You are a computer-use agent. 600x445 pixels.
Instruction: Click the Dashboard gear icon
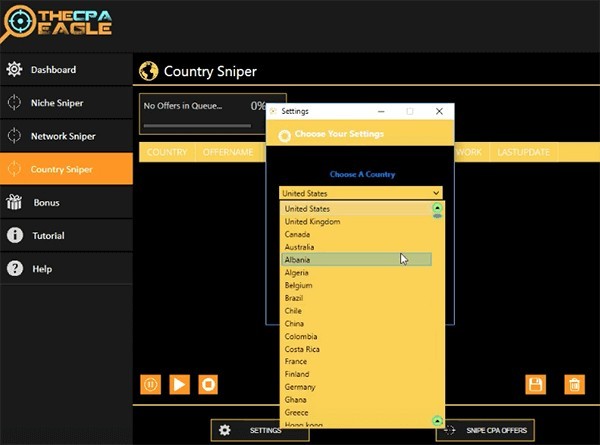[x=14, y=69]
